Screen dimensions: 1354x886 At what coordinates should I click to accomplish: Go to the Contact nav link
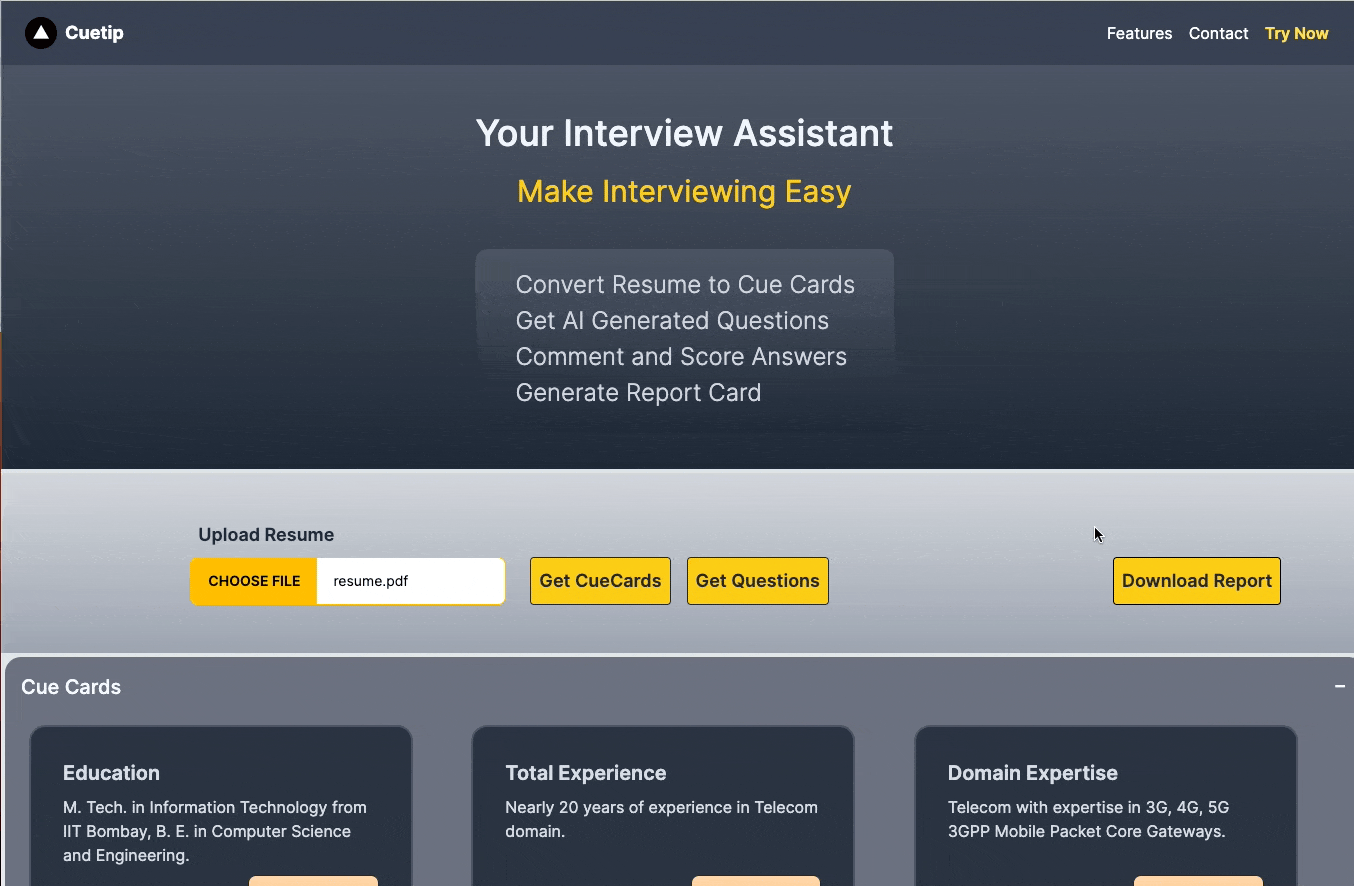pyautogui.click(x=1218, y=33)
